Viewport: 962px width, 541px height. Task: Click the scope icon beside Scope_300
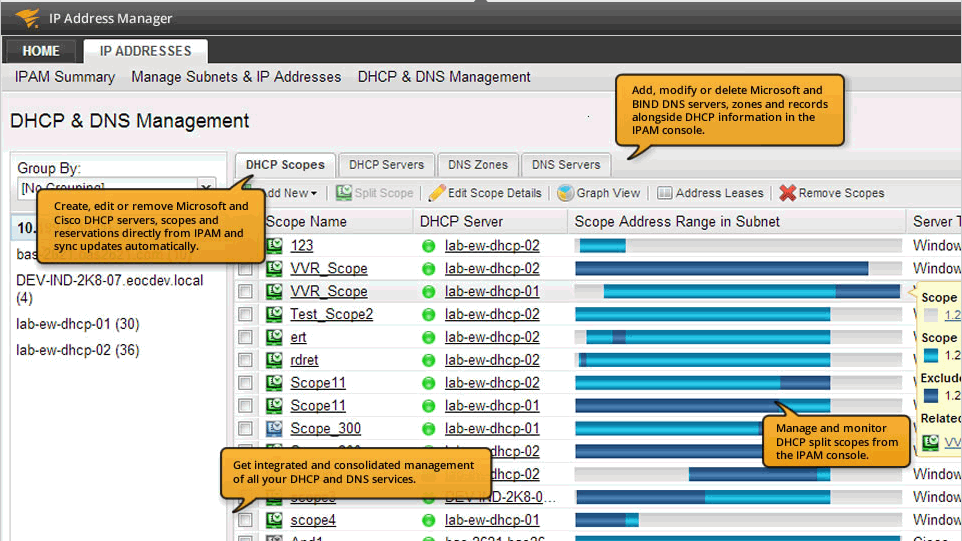pos(274,428)
